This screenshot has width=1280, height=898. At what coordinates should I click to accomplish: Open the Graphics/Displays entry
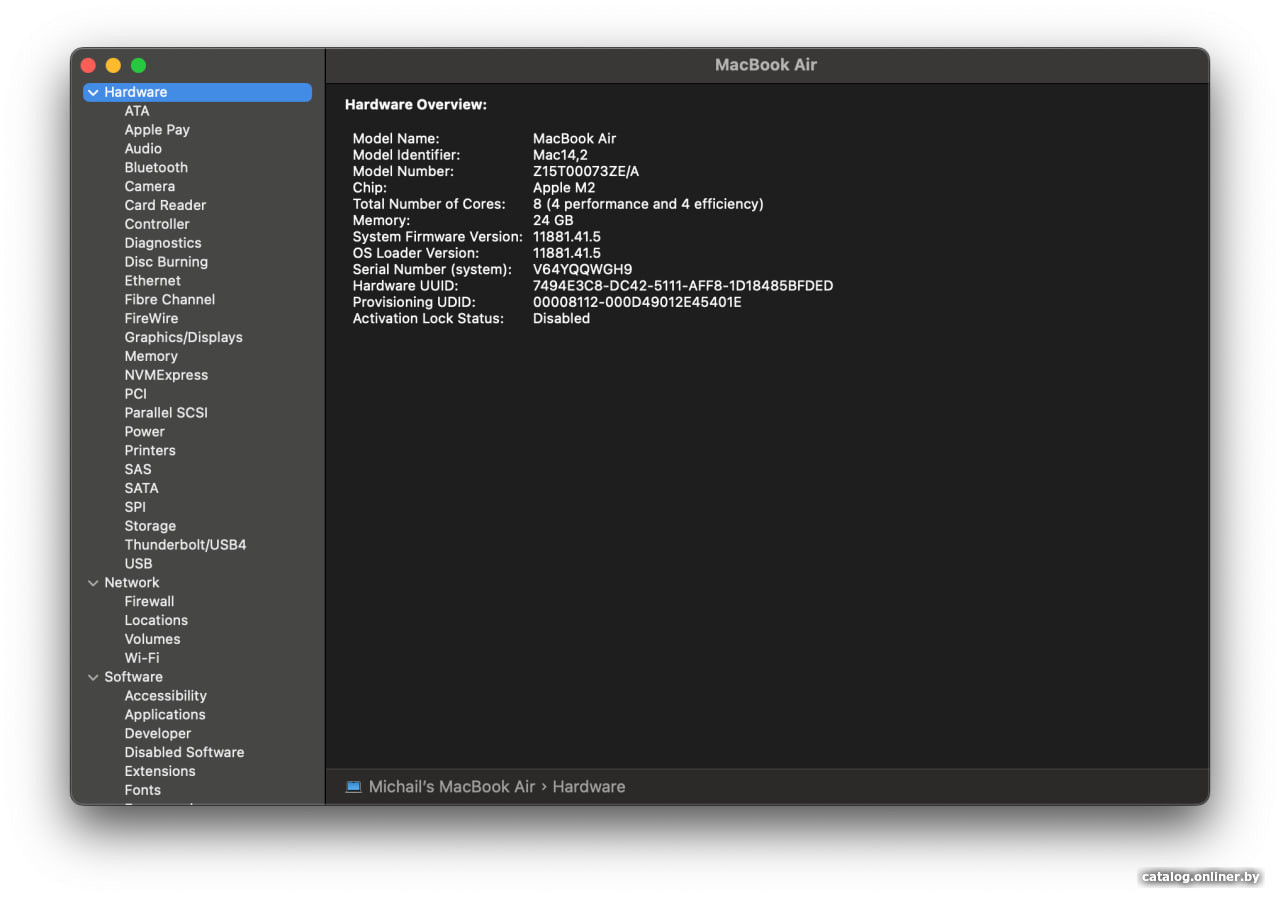point(183,338)
